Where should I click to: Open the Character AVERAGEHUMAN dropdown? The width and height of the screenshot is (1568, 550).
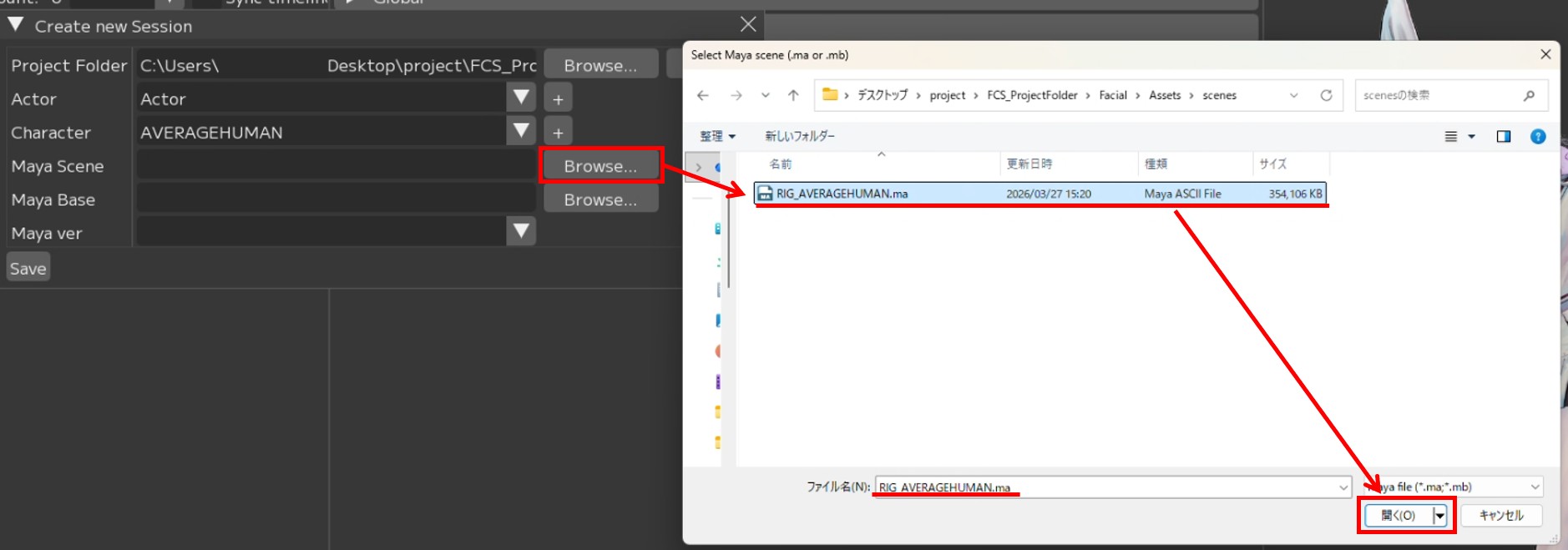[x=521, y=132]
